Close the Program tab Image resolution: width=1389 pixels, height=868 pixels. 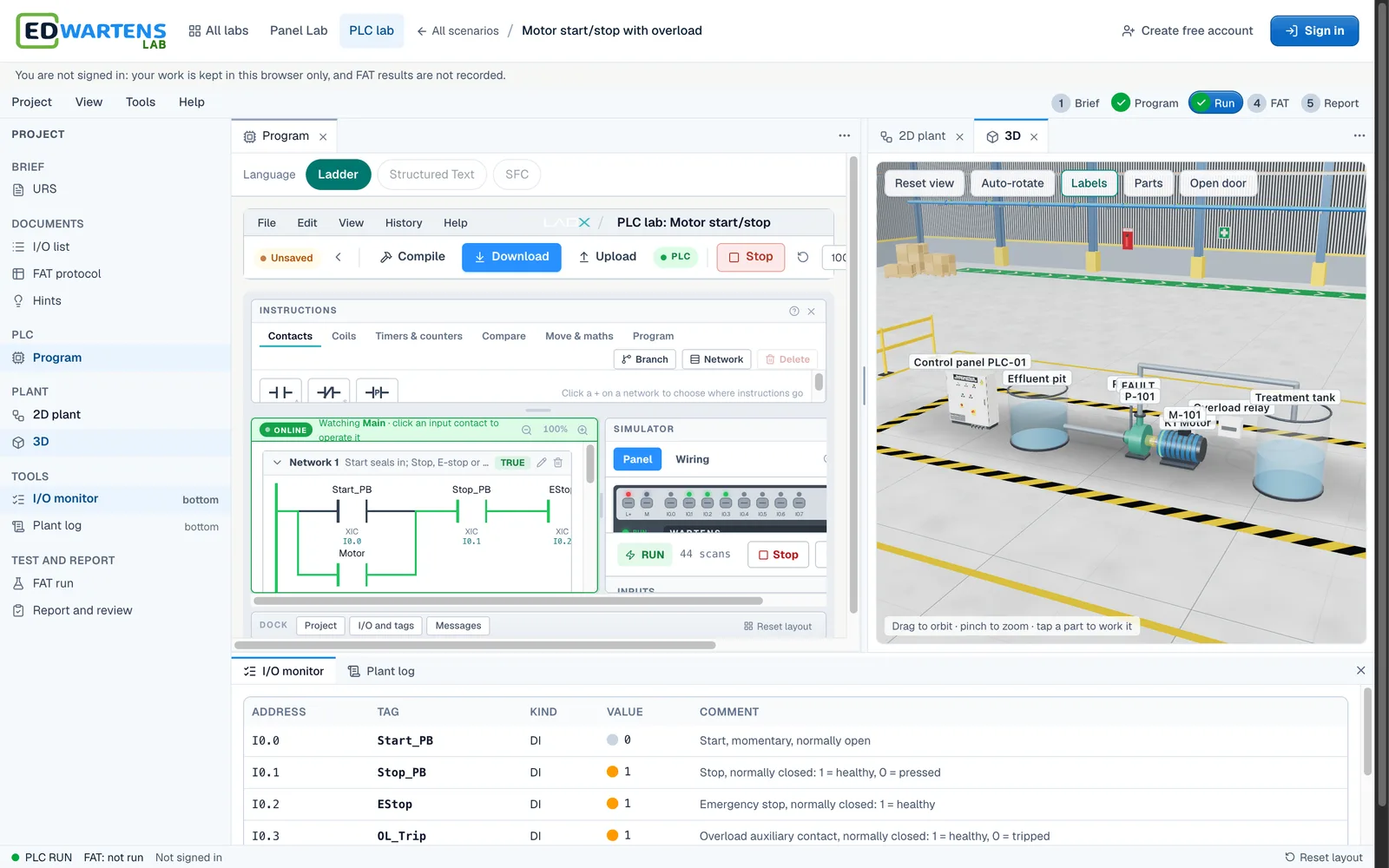[x=323, y=137]
